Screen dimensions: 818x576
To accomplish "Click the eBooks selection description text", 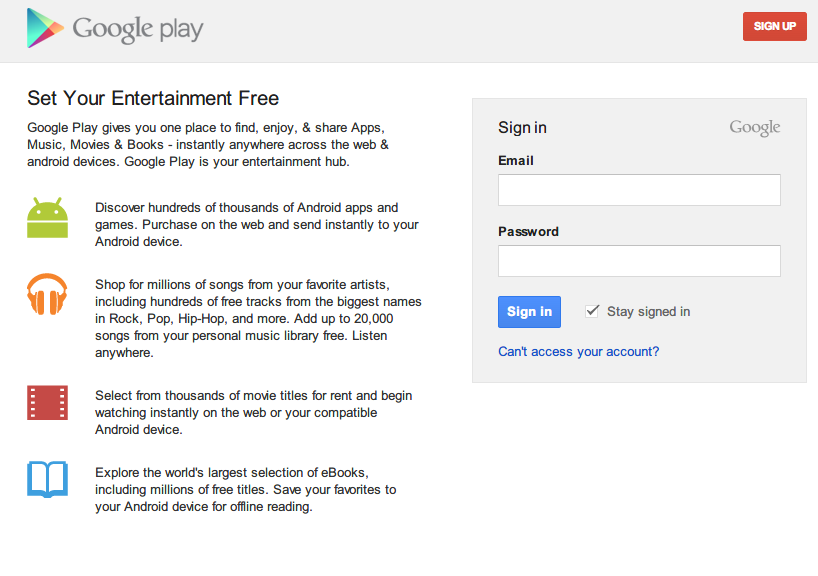I will [x=245, y=489].
